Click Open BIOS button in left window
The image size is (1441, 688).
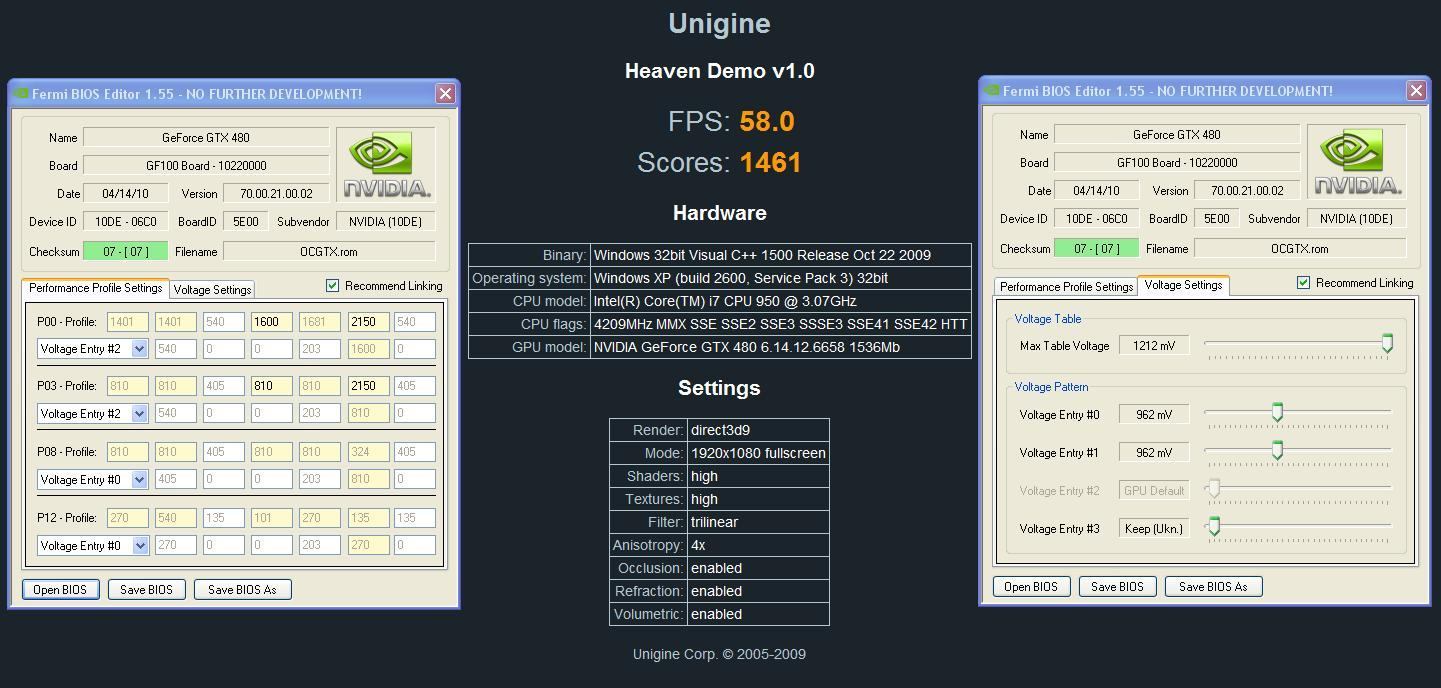point(60,589)
